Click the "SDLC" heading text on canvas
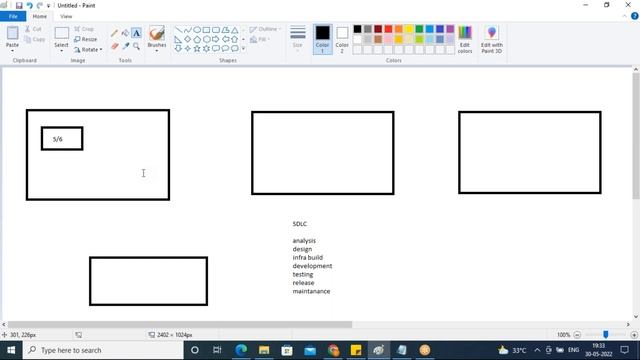The width and height of the screenshot is (640, 360). point(300,224)
